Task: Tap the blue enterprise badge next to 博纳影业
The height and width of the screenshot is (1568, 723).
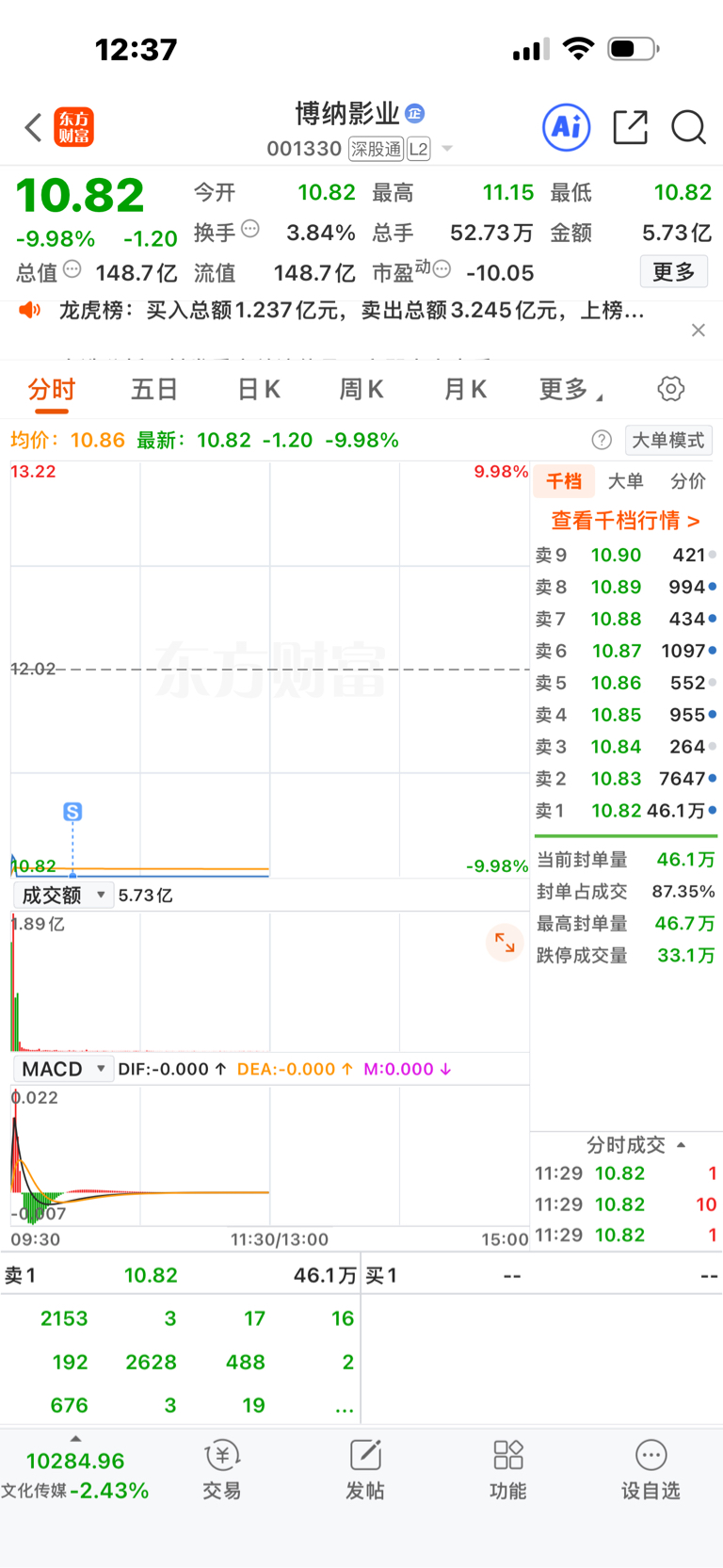Action: click(414, 114)
